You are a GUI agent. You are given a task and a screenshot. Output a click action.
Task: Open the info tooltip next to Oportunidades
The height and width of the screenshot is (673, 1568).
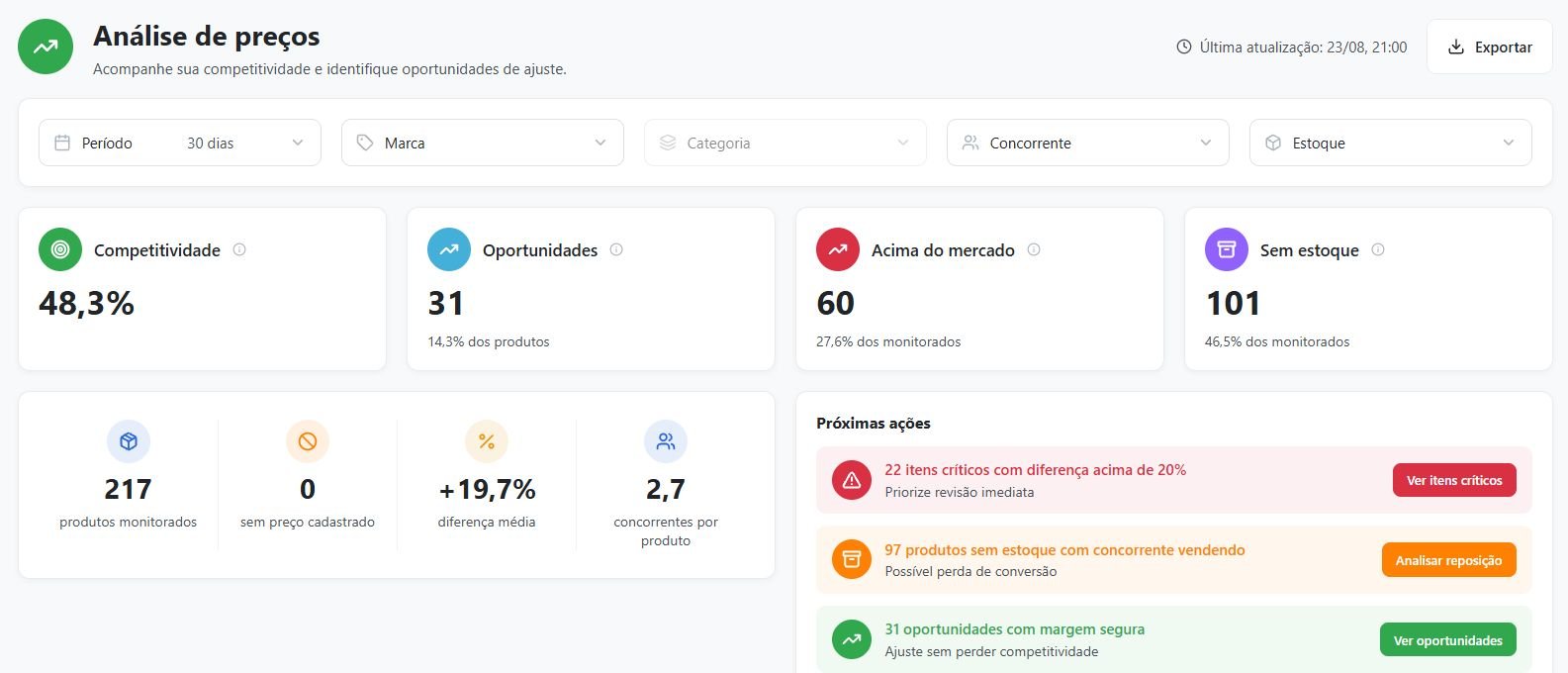click(616, 249)
